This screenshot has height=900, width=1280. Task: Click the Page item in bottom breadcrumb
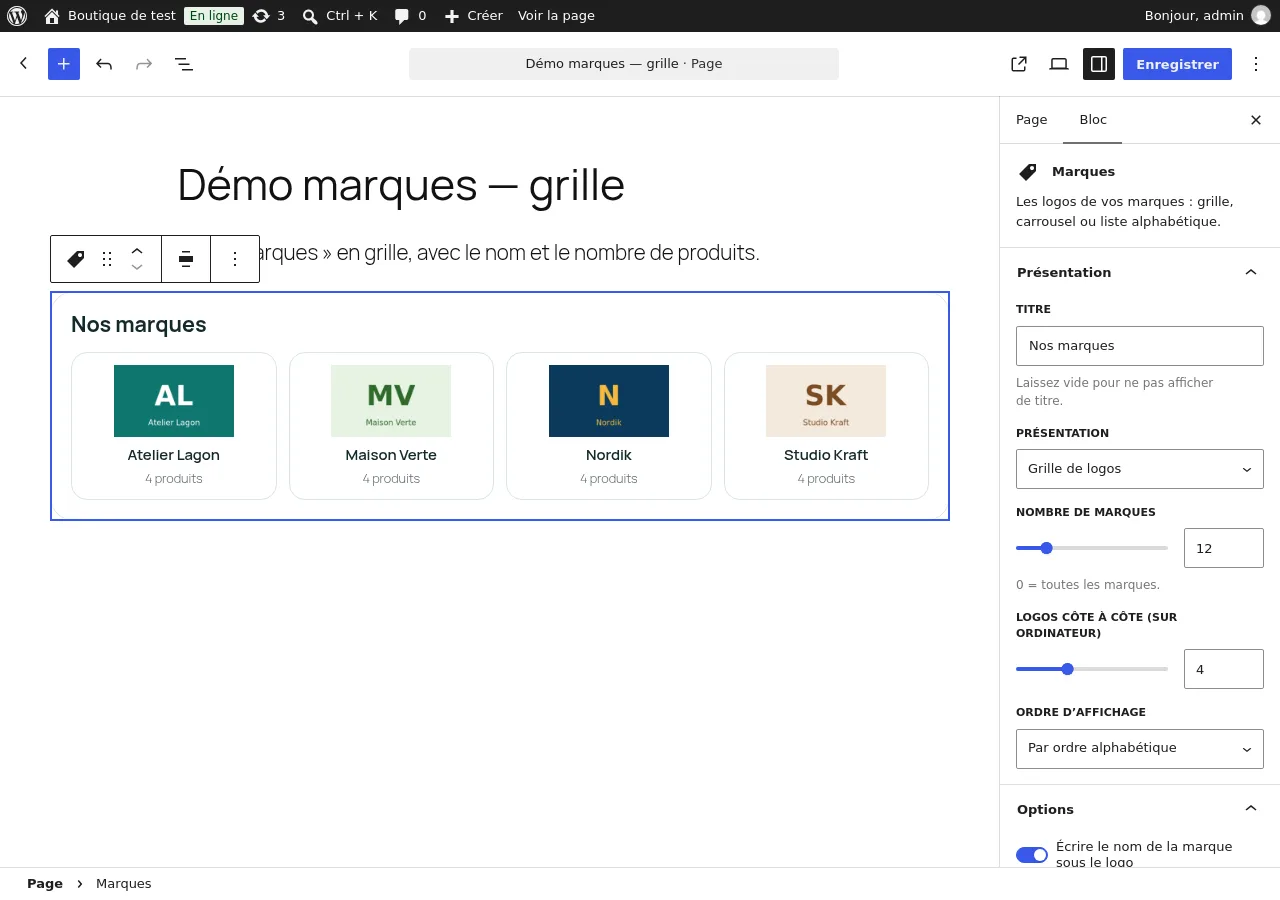tap(45, 884)
